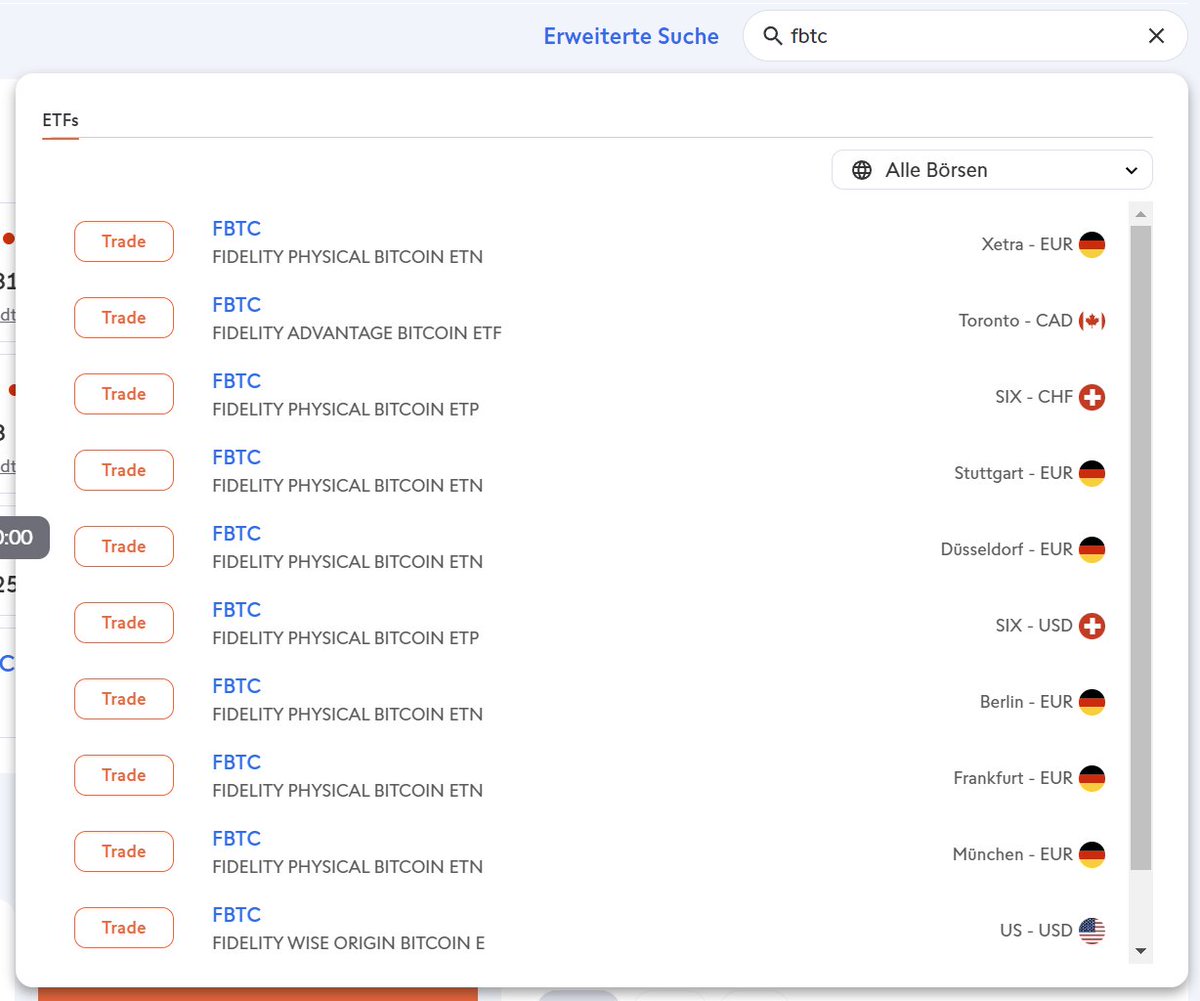The width and height of the screenshot is (1200, 1001).
Task: Open FBTC ticker link for Düsseldorf listing
Action: click(x=236, y=533)
